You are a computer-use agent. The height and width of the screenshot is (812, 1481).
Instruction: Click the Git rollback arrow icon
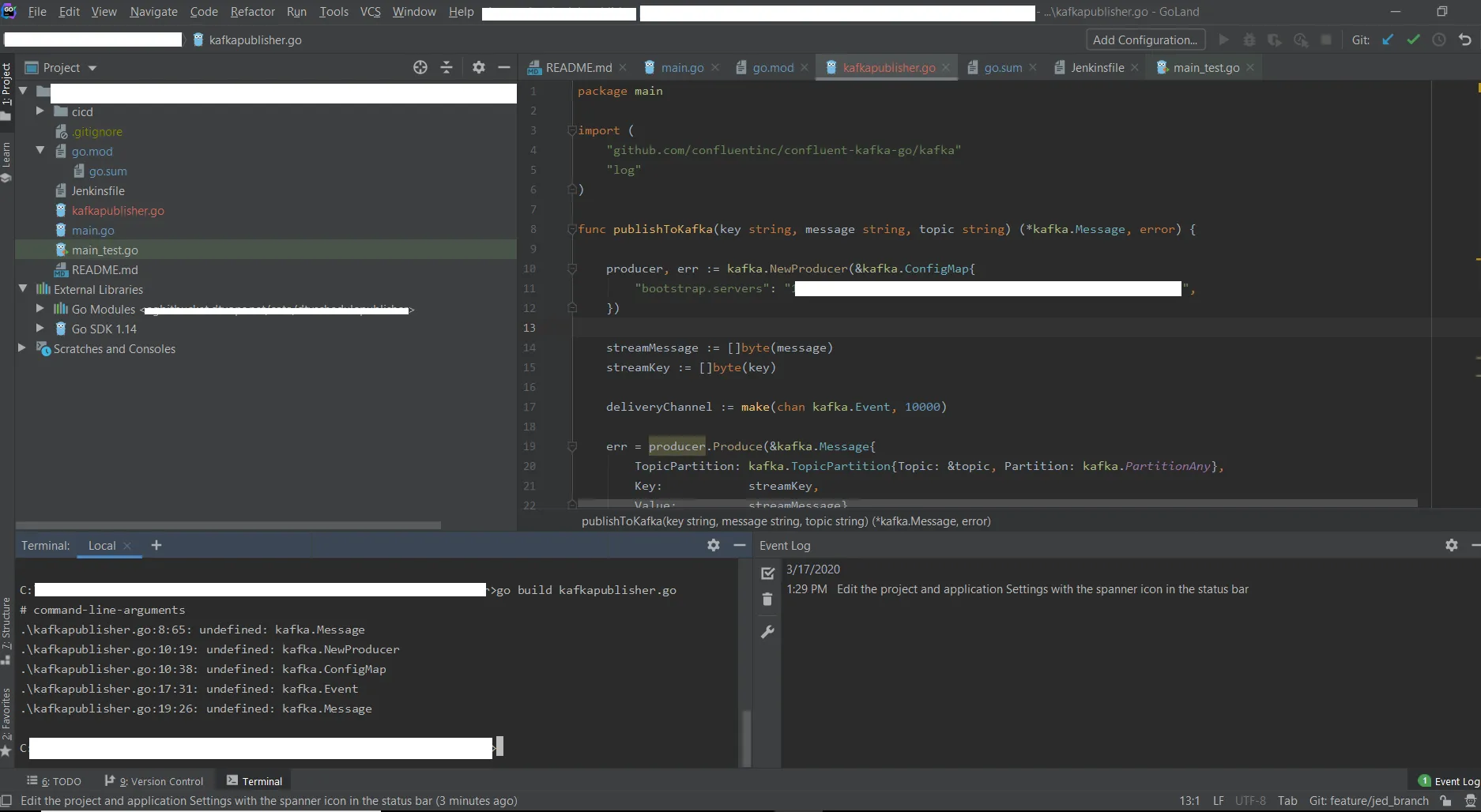[x=1465, y=40]
